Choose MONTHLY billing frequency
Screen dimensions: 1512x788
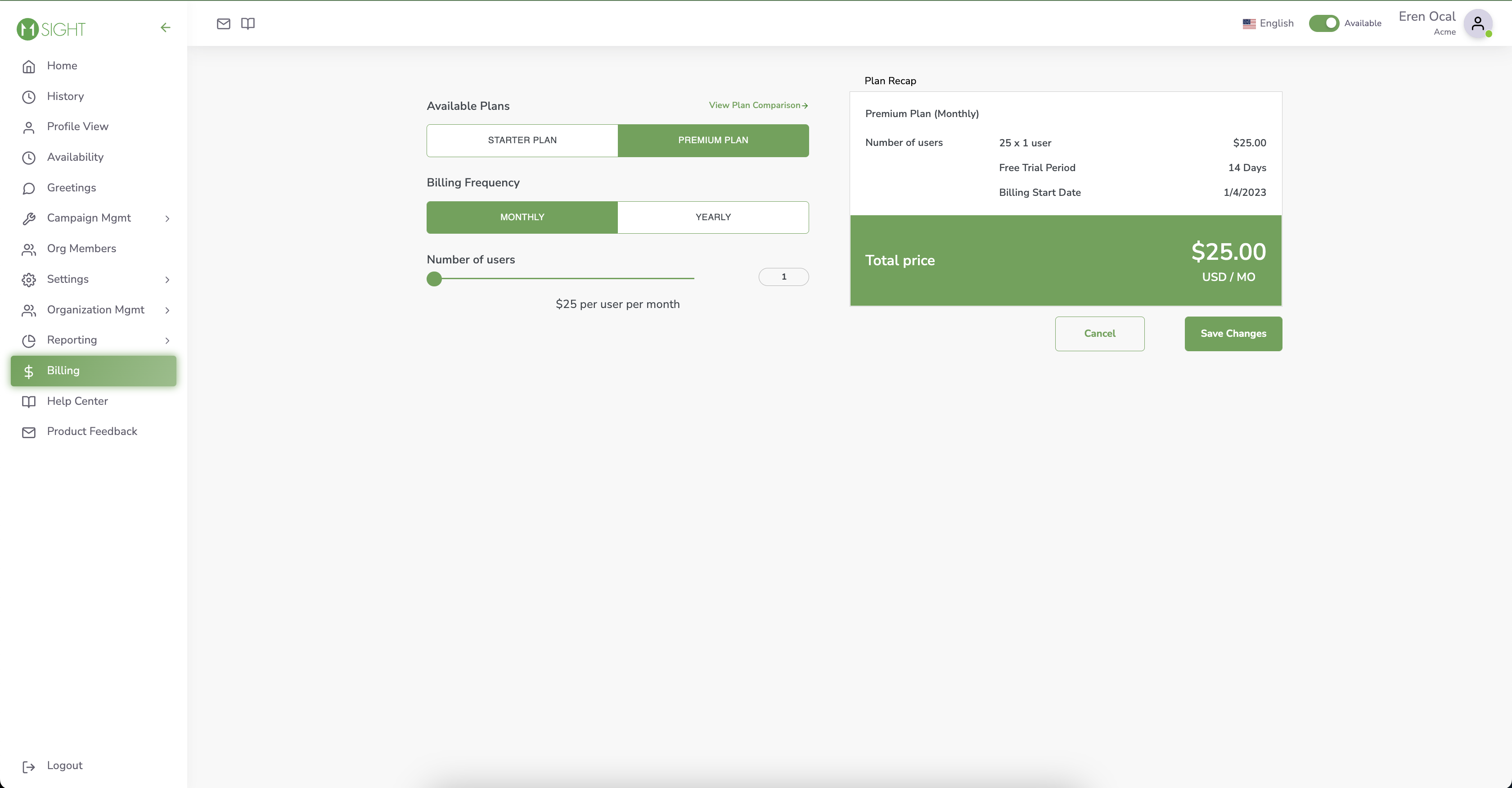(522, 217)
